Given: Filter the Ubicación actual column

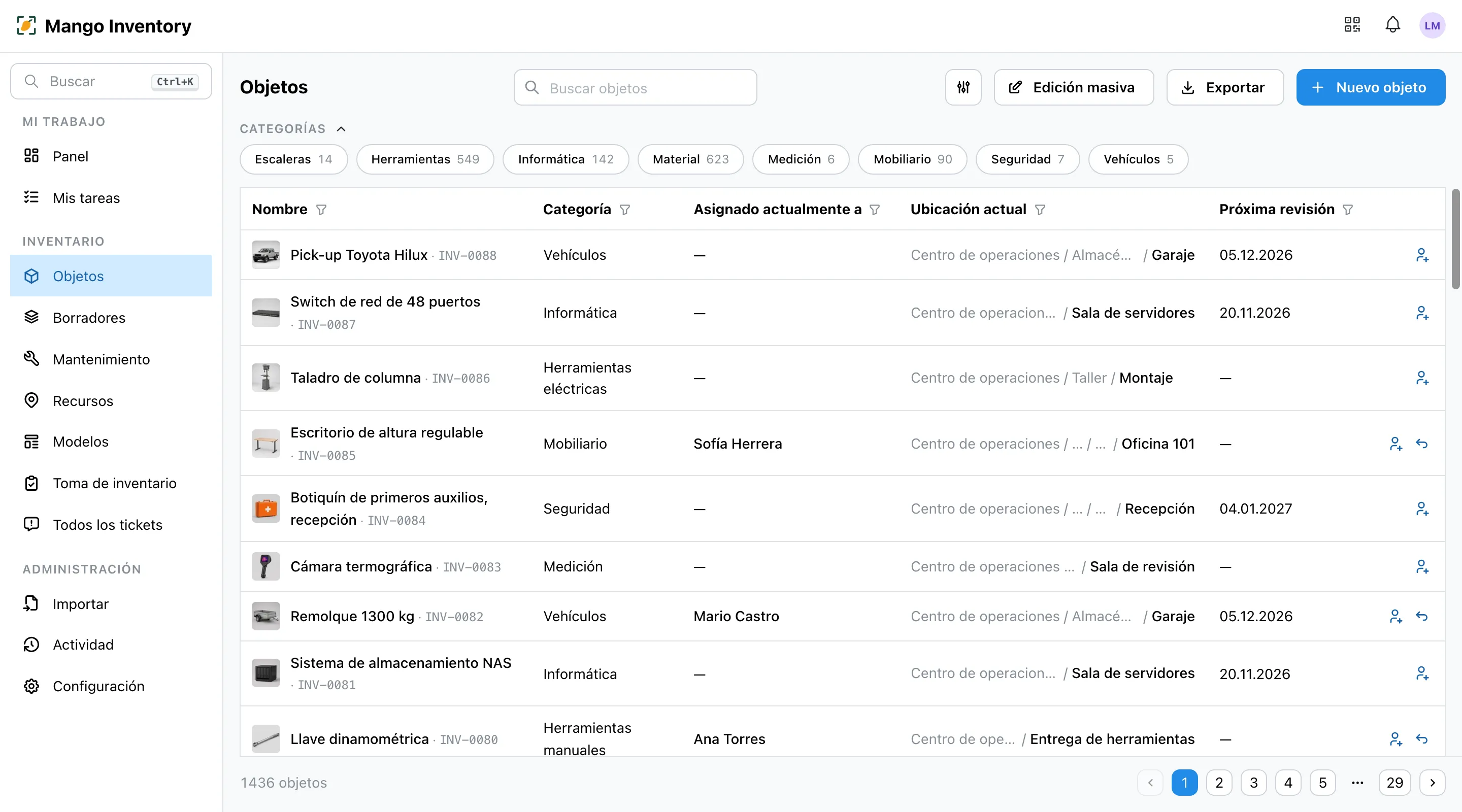Looking at the screenshot, I should coord(1040,210).
